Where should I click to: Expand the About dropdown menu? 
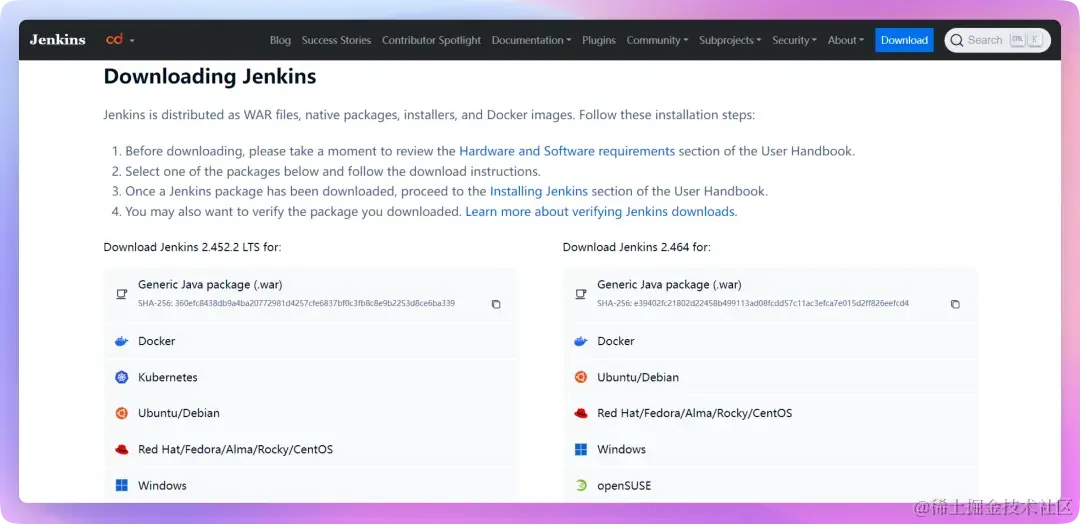pos(846,40)
